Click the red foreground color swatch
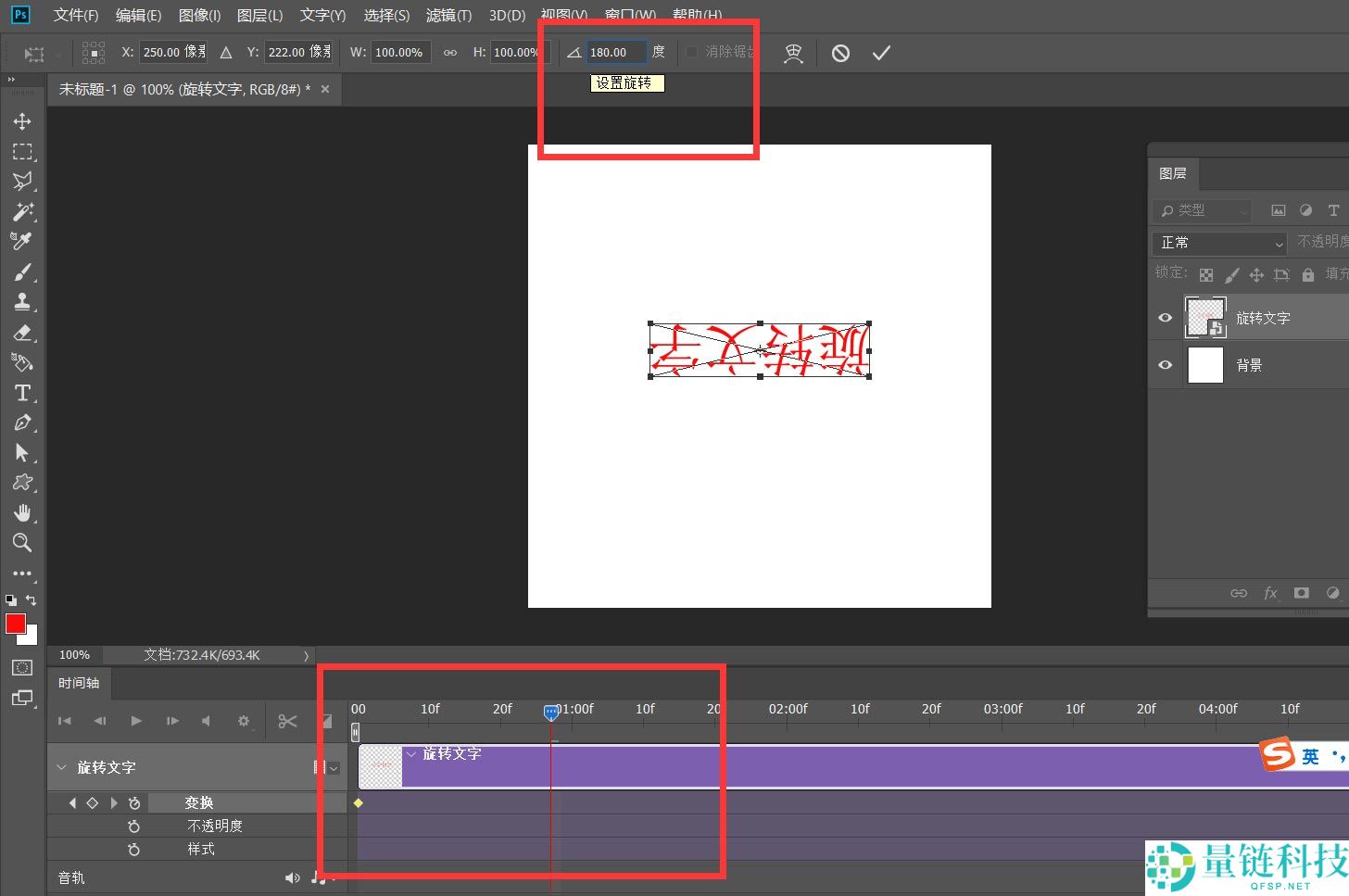Image resolution: width=1349 pixels, height=896 pixels. point(15,624)
